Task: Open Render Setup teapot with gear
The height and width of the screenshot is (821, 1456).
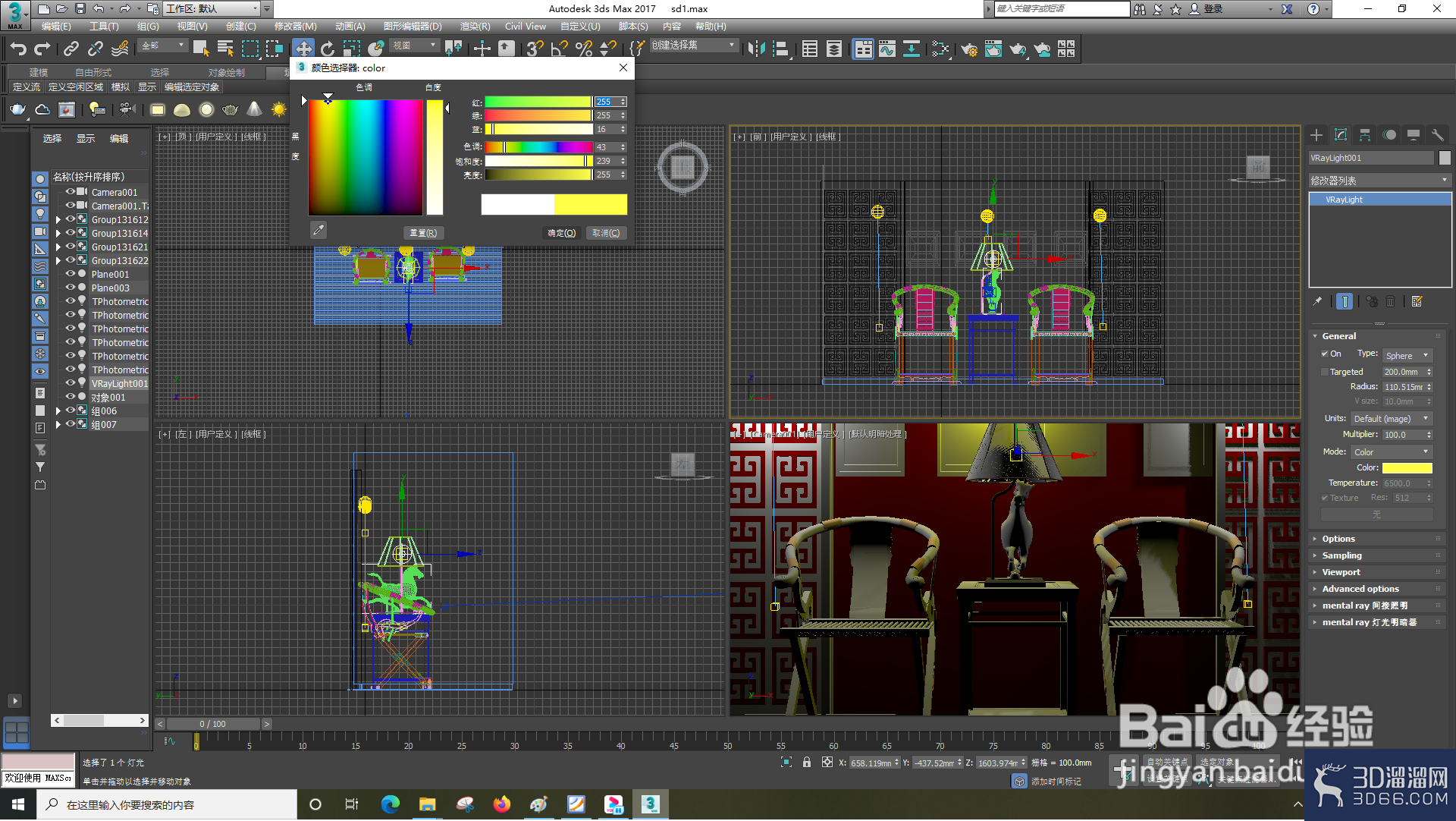Action: (969, 49)
